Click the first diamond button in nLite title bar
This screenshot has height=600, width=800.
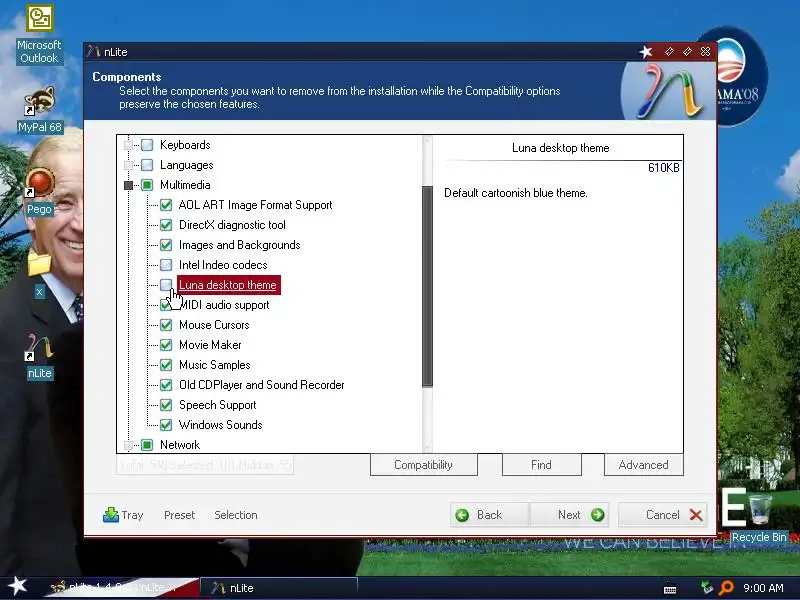click(x=669, y=51)
